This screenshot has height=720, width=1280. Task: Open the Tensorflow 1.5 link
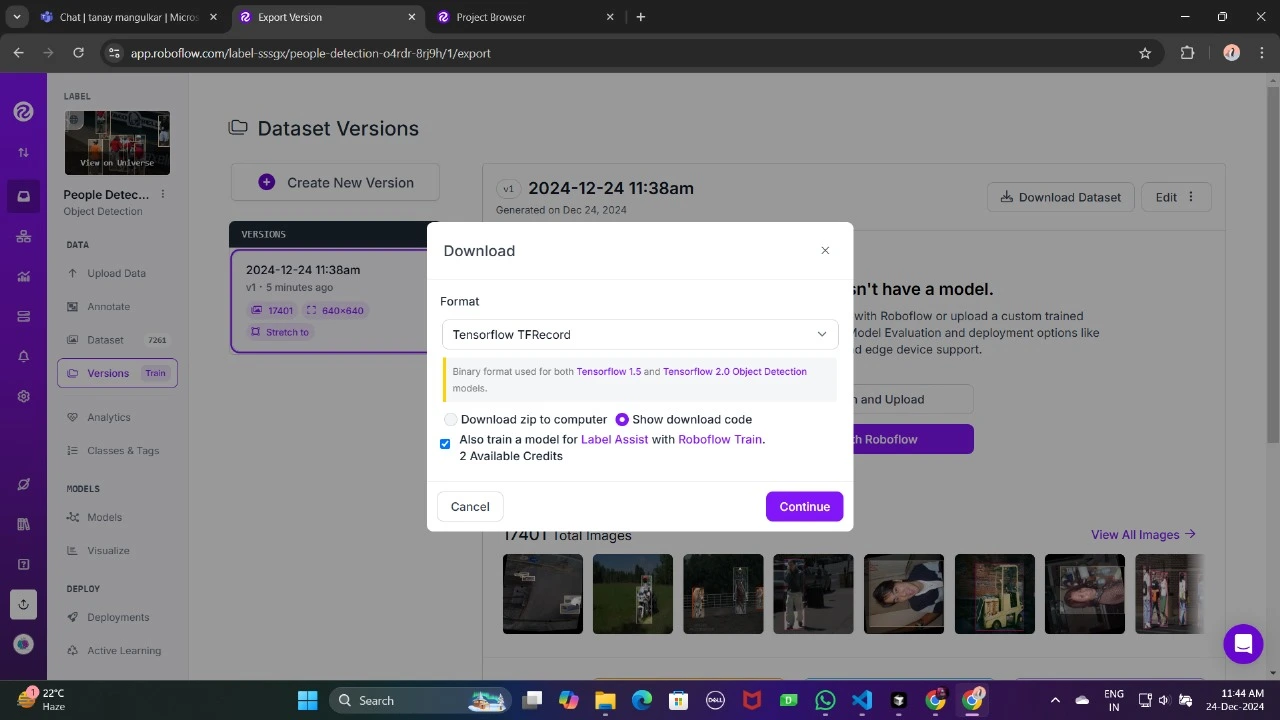point(608,372)
